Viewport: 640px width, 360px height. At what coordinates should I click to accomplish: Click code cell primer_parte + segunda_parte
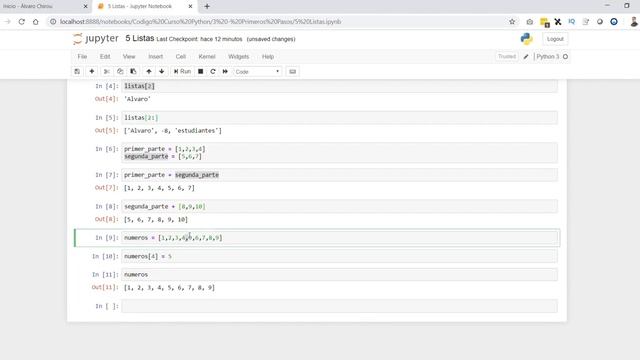[340, 175]
